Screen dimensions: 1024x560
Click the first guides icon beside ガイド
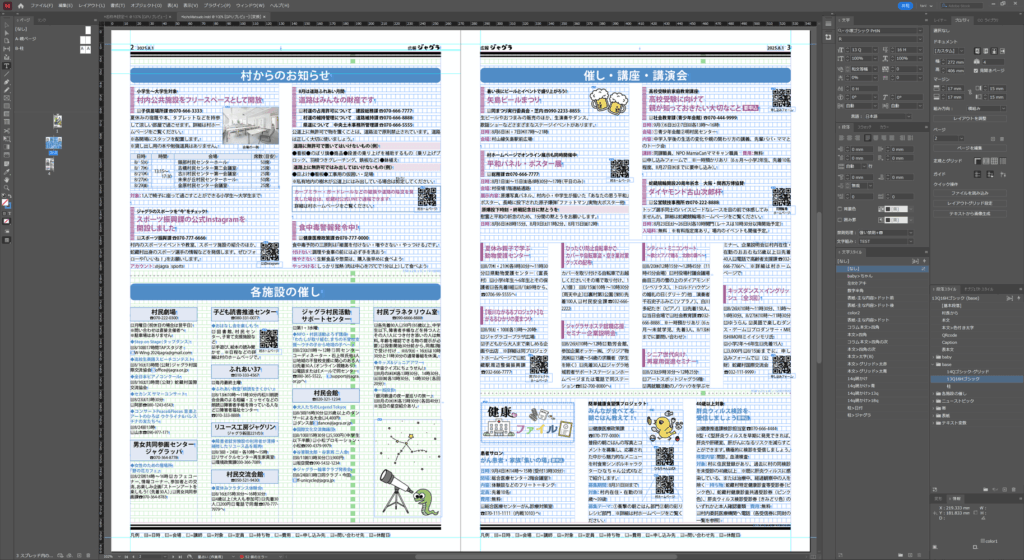click(978, 174)
